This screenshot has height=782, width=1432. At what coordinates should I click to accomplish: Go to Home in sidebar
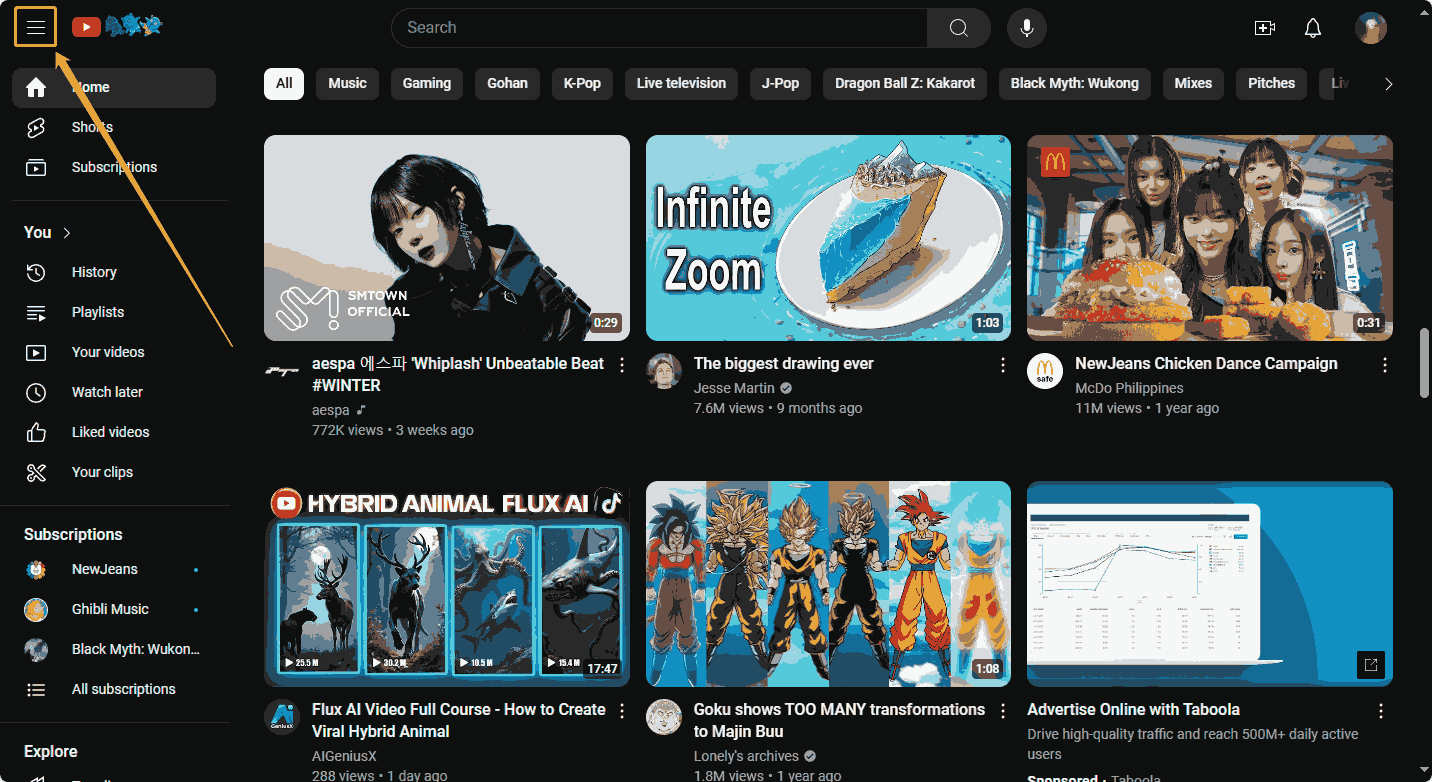(114, 88)
